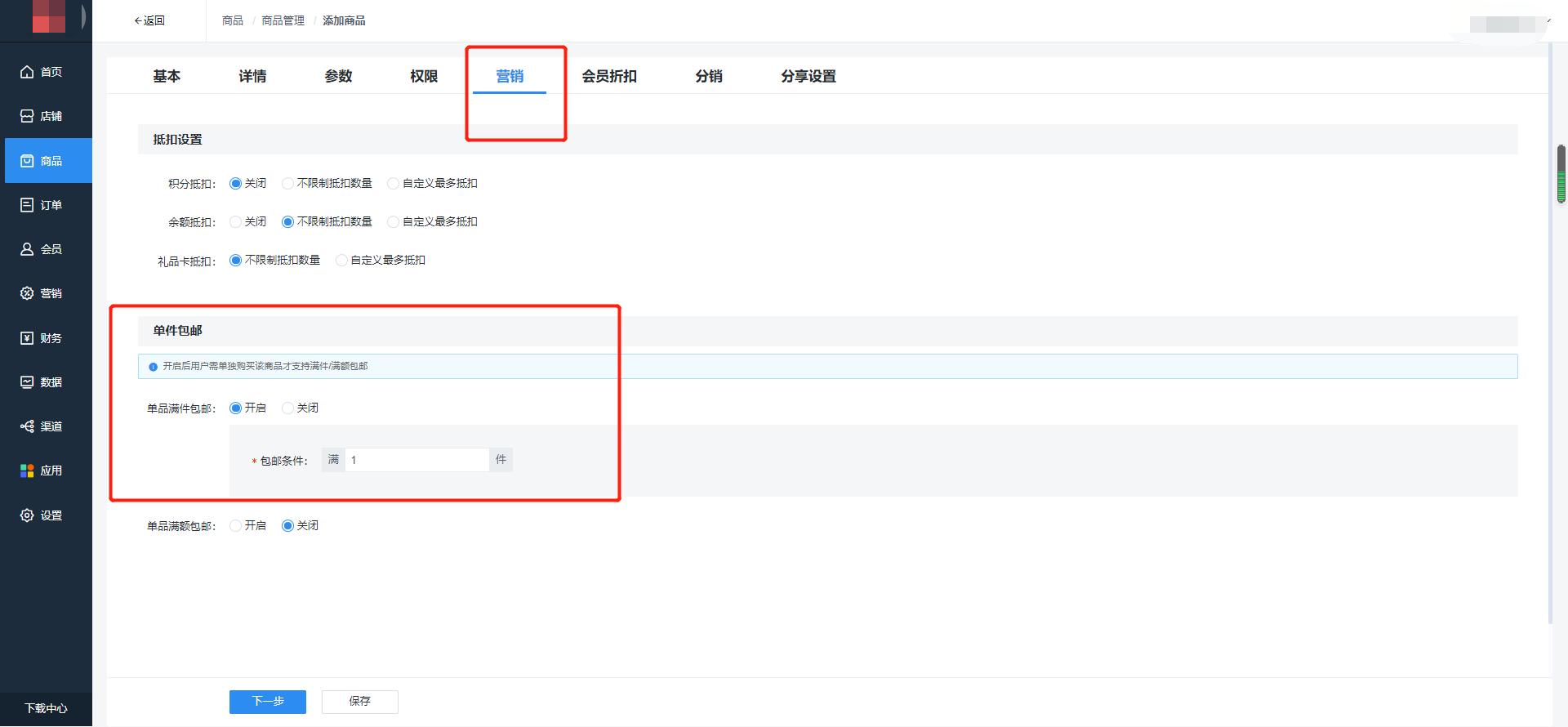This screenshot has width=1568, height=727.
Task: Open the Members (会员) person icon
Action: 27,249
